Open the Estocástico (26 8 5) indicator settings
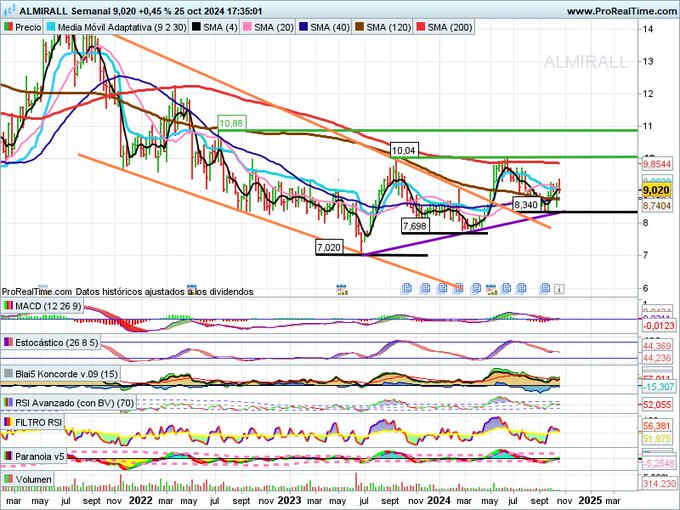This screenshot has height=510, width=680. (51, 343)
